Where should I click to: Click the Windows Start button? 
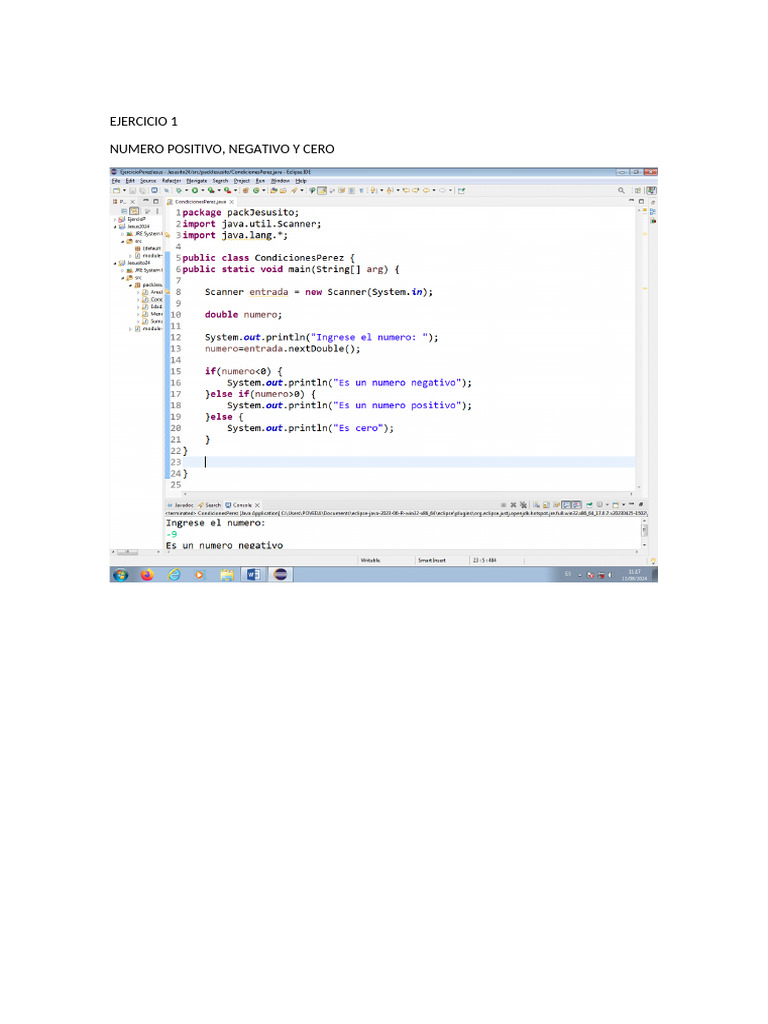click(x=120, y=575)
